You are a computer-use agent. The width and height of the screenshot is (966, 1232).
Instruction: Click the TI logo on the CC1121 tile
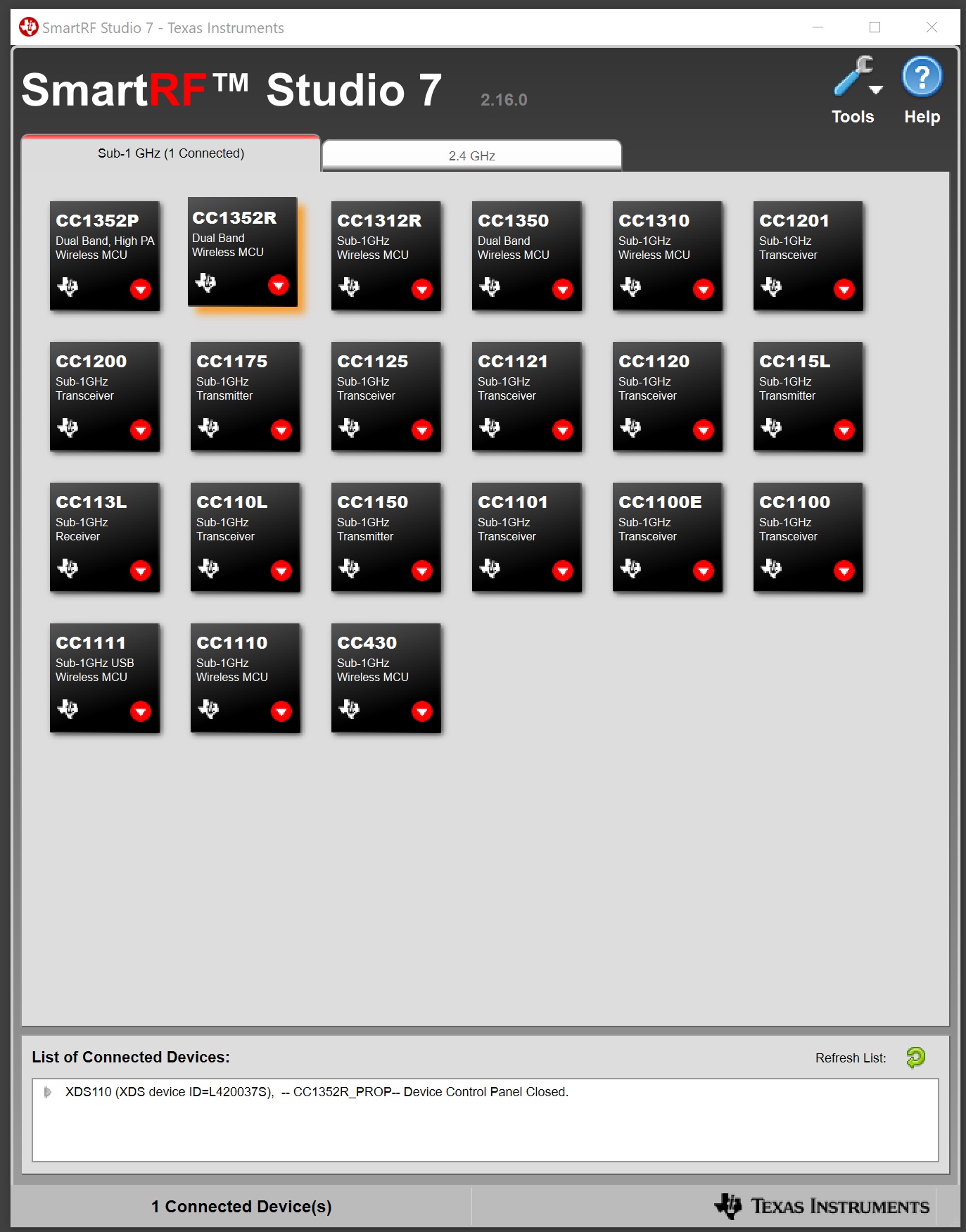[490, 427]
